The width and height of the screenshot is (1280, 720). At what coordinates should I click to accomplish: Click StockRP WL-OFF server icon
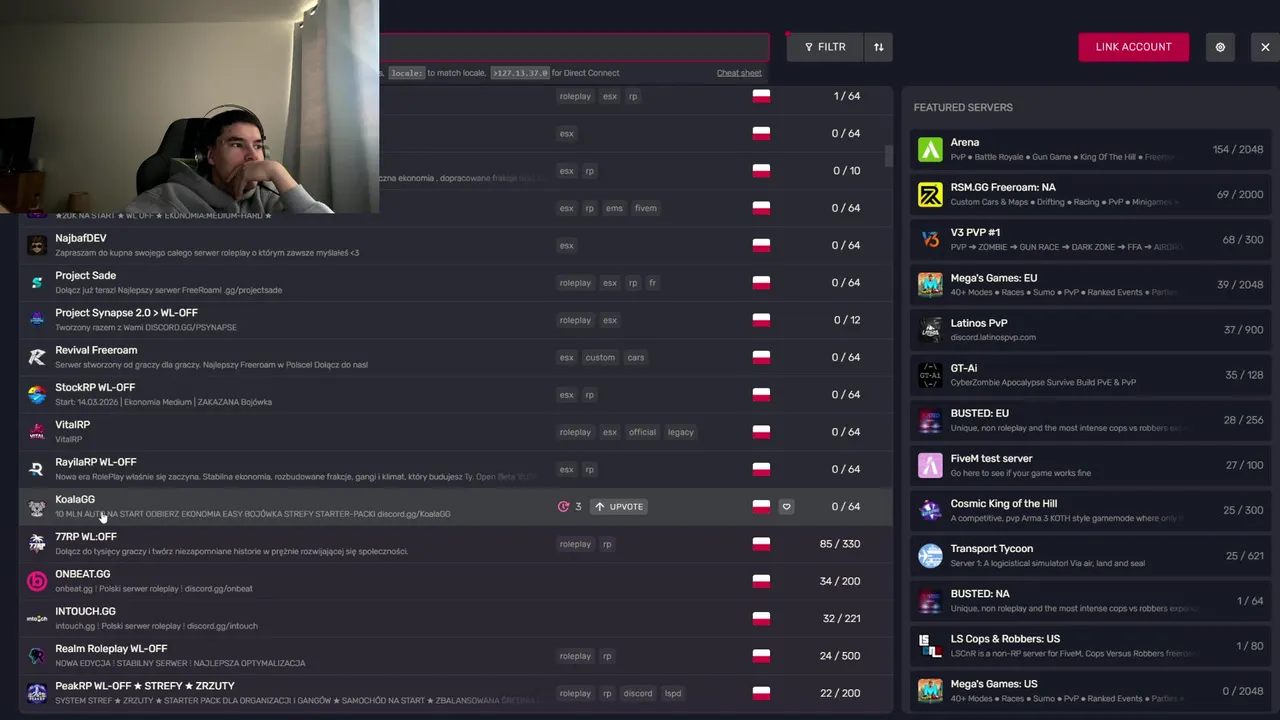coord(37,395)
